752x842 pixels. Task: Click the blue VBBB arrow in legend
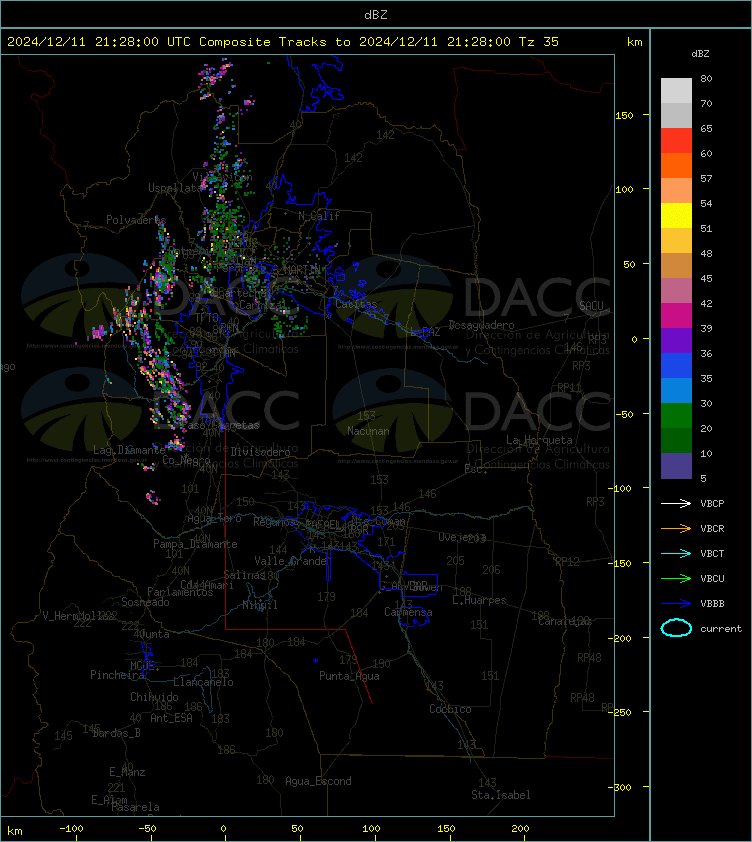pos(676,604)
